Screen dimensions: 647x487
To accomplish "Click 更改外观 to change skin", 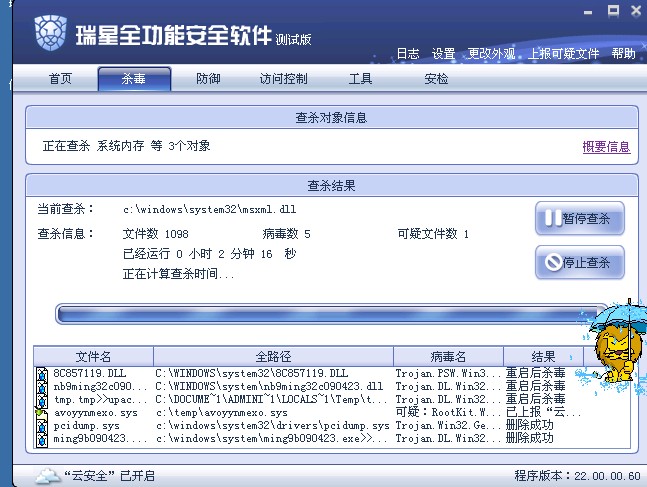I will point(491,54).
